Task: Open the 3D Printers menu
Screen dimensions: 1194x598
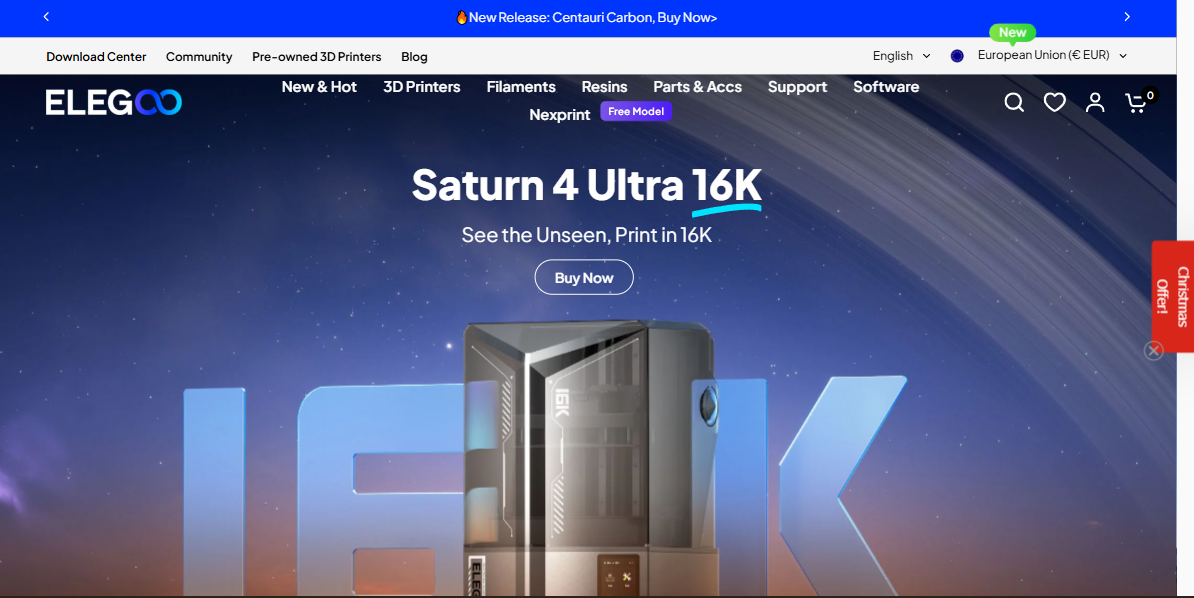Action: (421, 87)
